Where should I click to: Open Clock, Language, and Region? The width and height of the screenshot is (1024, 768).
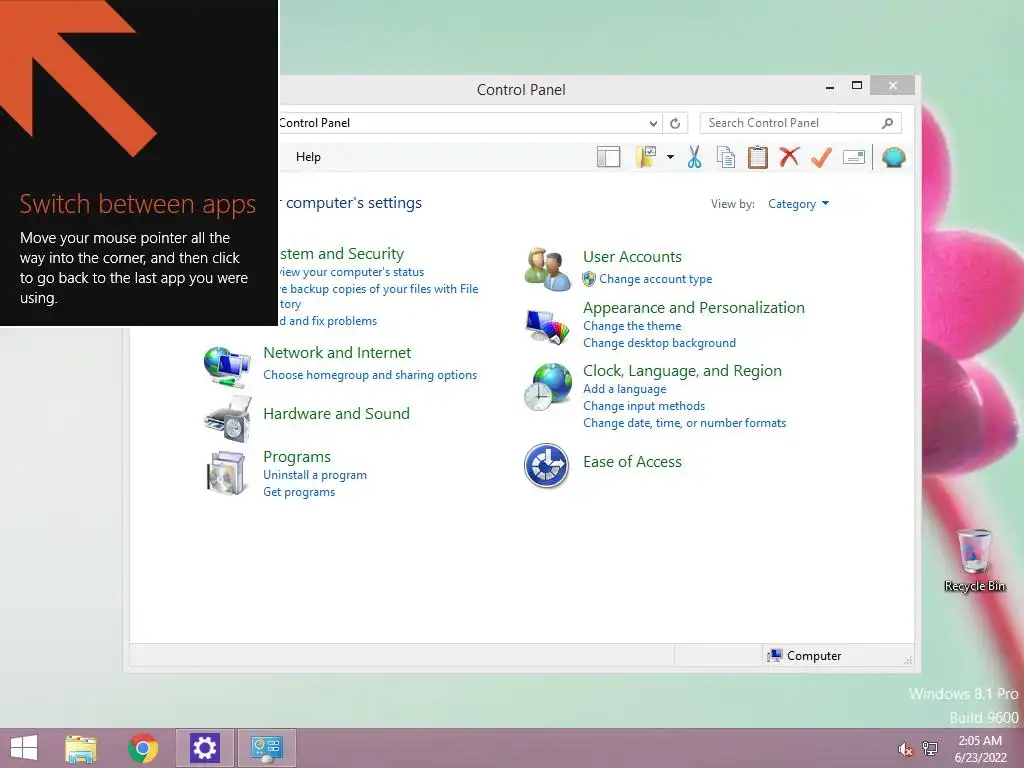tap(682, 371)
